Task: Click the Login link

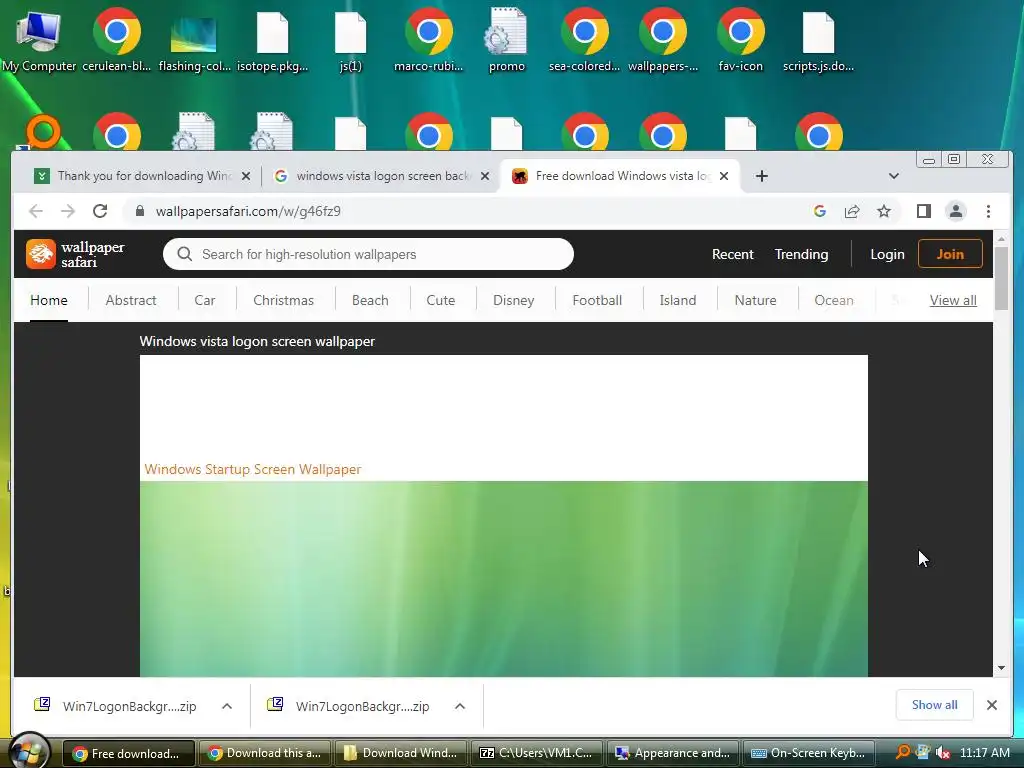Action: click(x=887, y=254)
